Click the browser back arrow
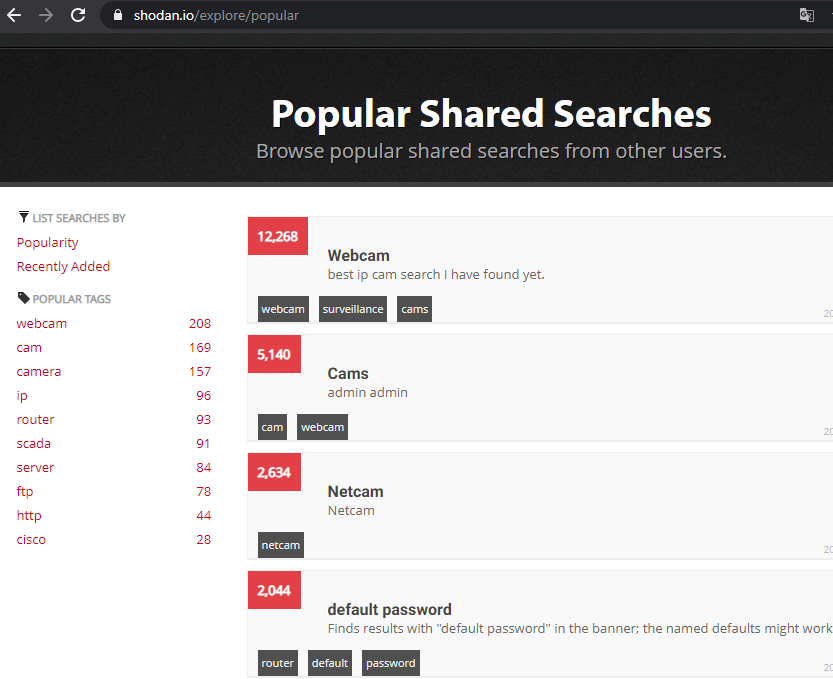Viewport: 833px width, 679px height. 13,15
